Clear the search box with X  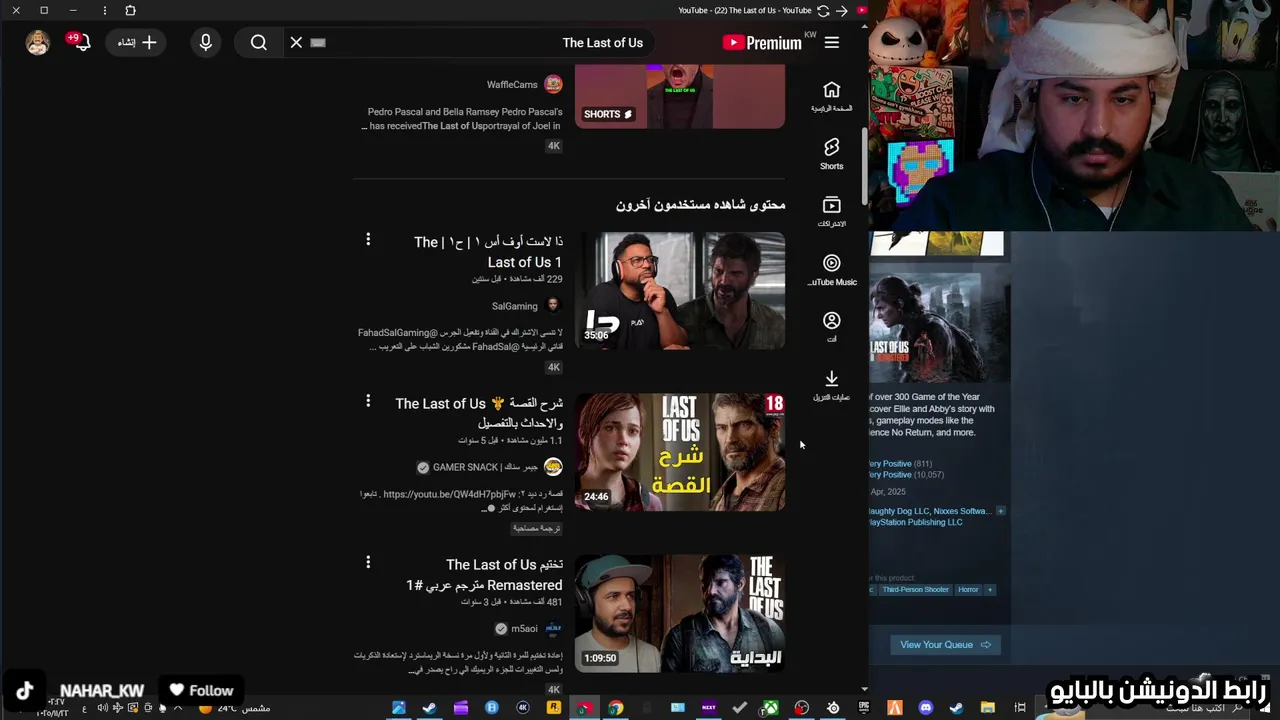point(296,42)
